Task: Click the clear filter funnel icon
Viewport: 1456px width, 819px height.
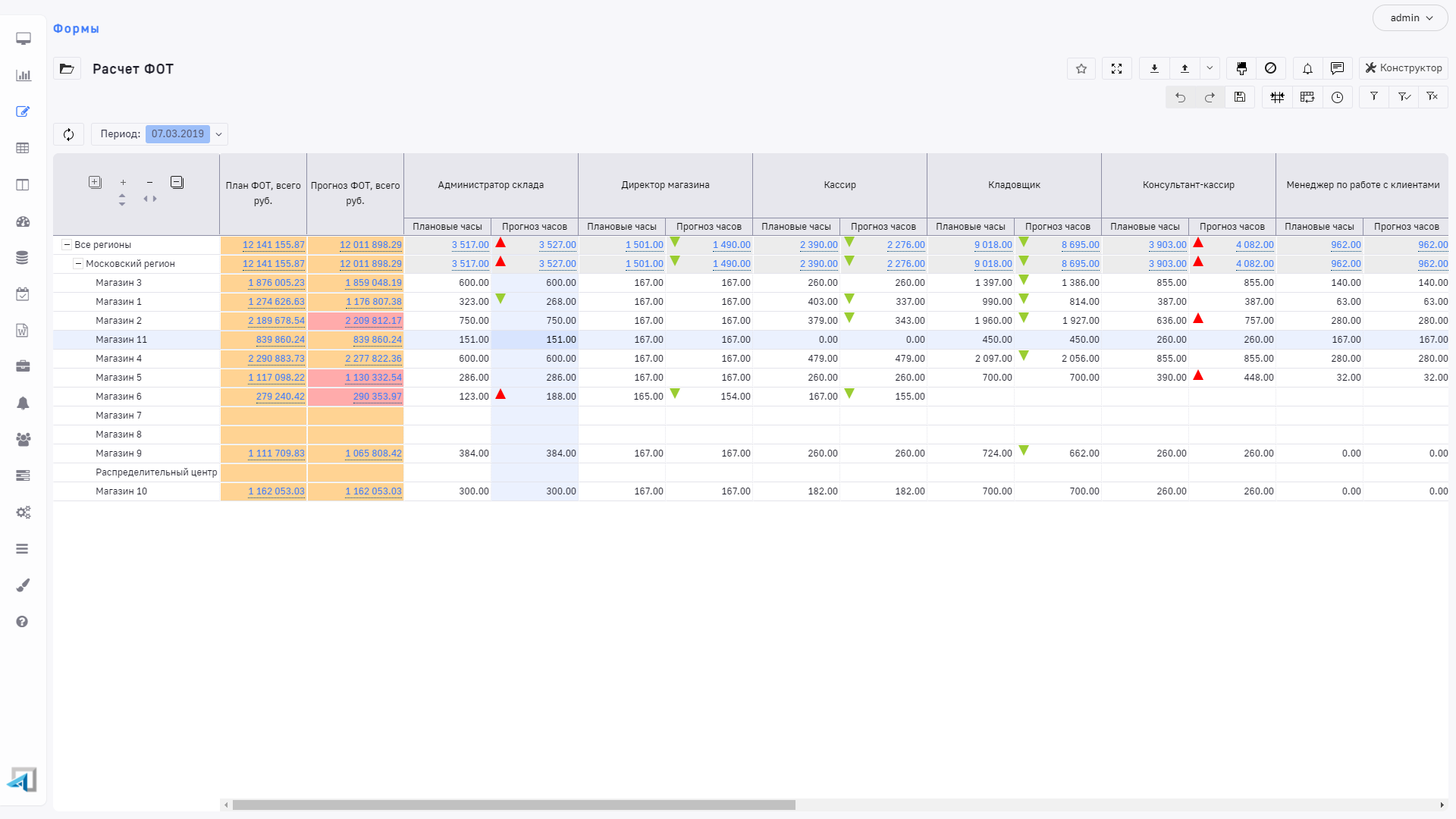Action: pyautogui.click(x=1432, y=97)
